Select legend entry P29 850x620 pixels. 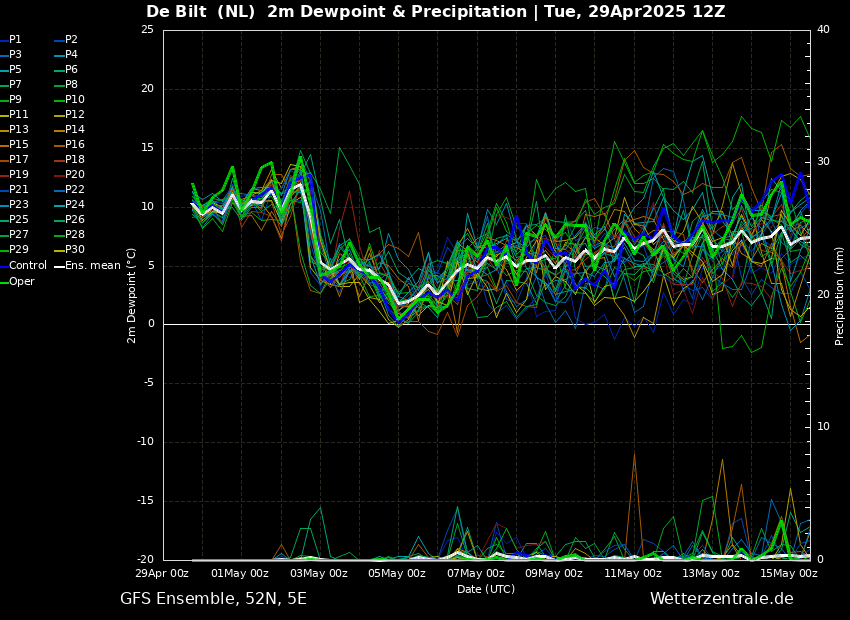[14, 249]
